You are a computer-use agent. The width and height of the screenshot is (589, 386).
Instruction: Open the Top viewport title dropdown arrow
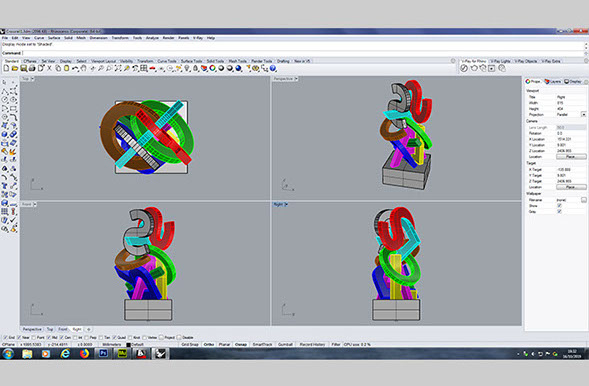click(33, 79)
